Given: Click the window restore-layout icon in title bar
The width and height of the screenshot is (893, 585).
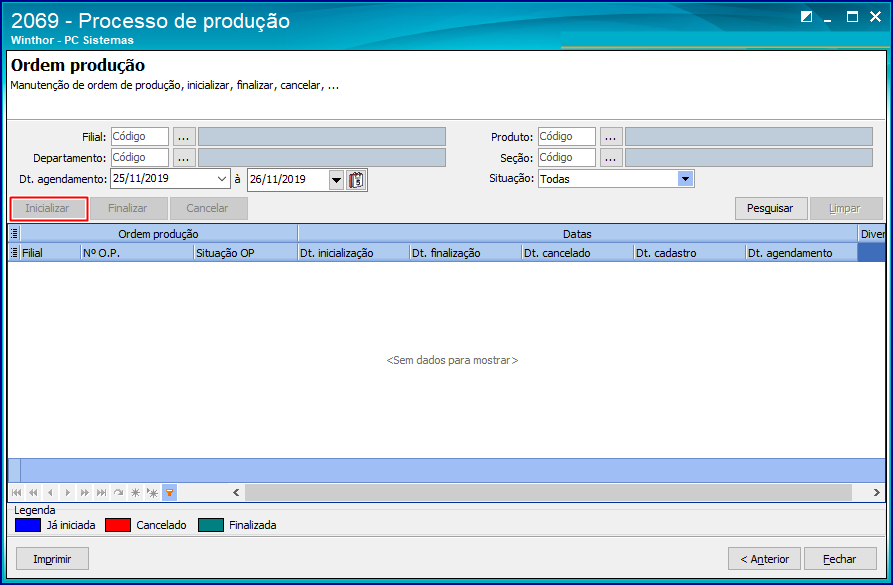Looking at the screenshot, I should 806,17.
